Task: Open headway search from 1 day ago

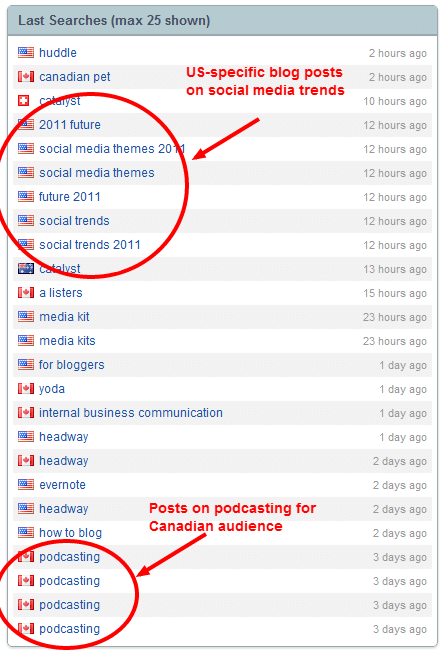Action: [x=64, y=437]
